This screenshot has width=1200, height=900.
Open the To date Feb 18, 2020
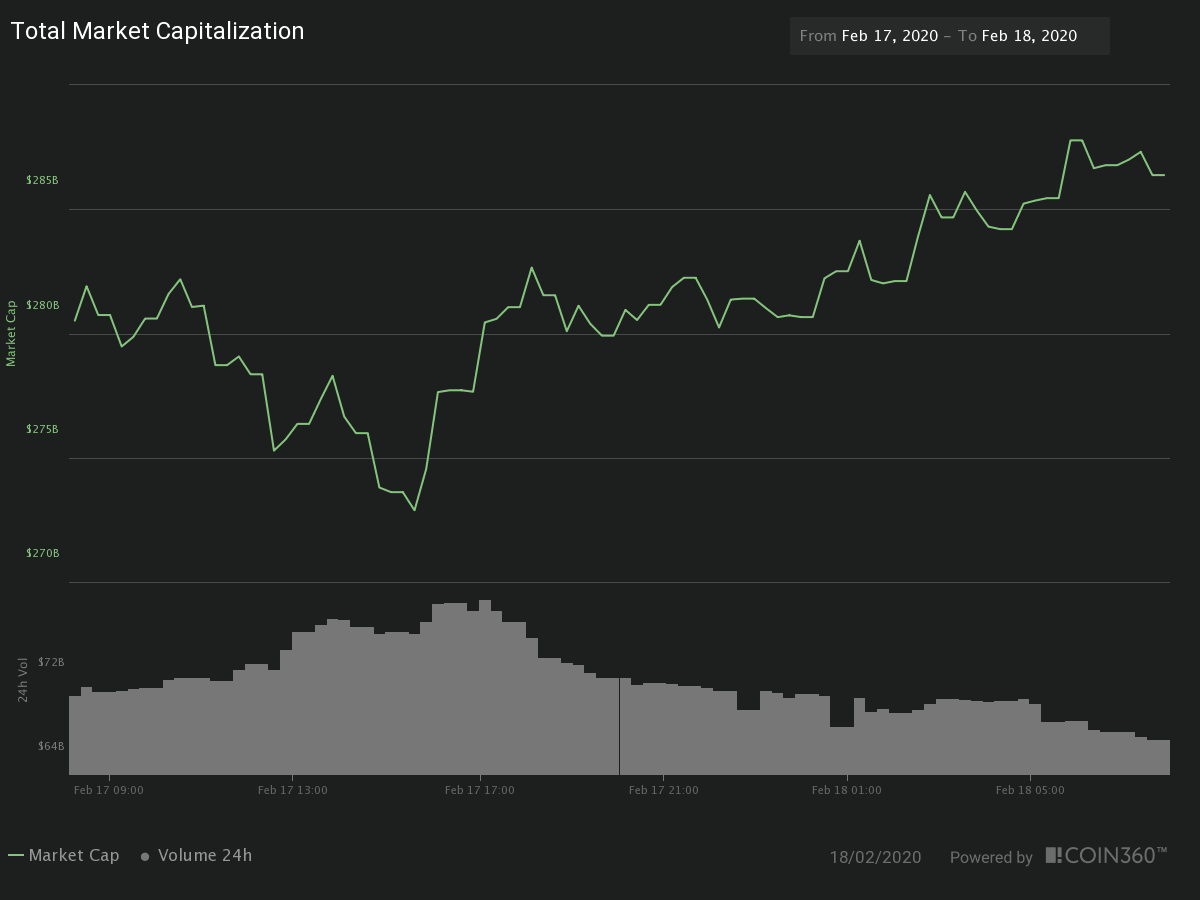tap(1029, 36)
